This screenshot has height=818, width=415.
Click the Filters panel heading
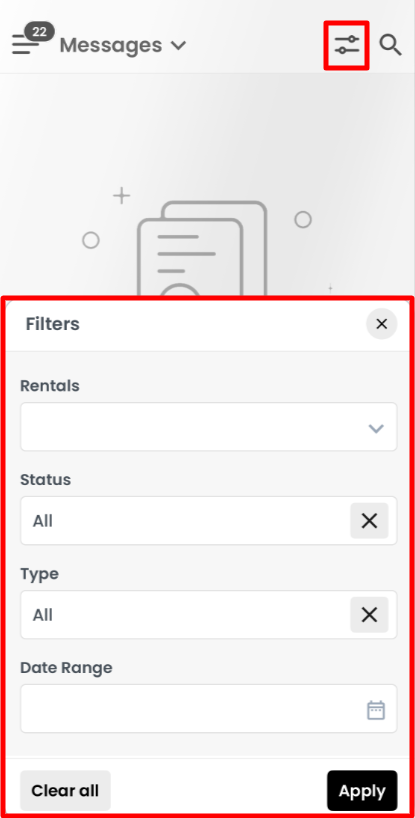tap(53, 324)
